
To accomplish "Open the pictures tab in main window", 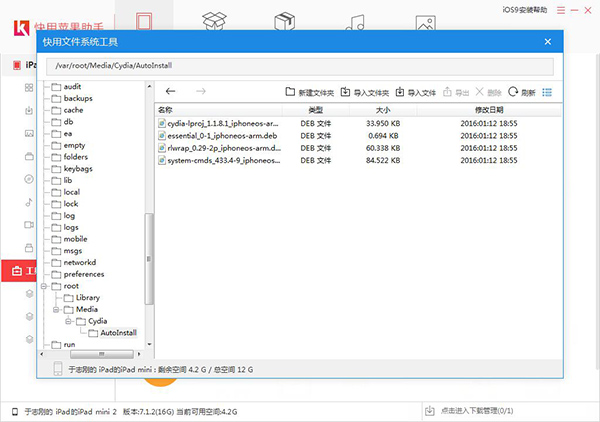I will tap(426, 22).
